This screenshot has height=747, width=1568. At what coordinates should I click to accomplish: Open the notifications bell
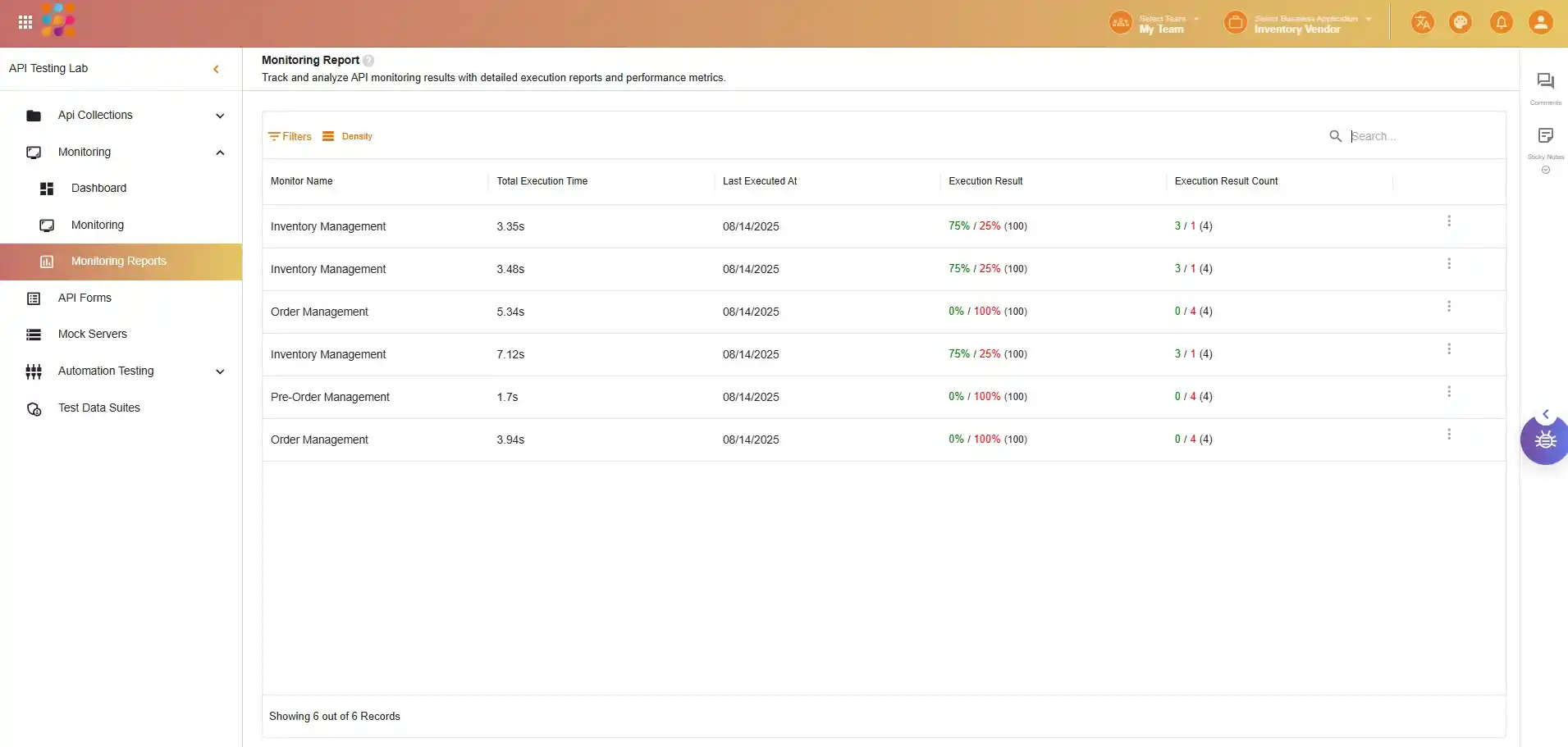click(x=1501, y=22)
